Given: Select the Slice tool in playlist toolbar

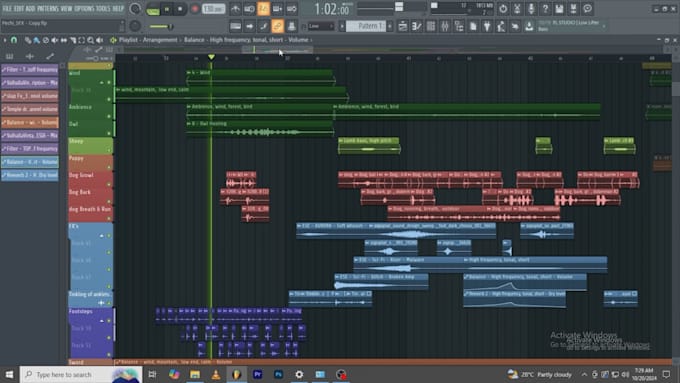Looking at the screenshot, I should (x=73, y=40).
